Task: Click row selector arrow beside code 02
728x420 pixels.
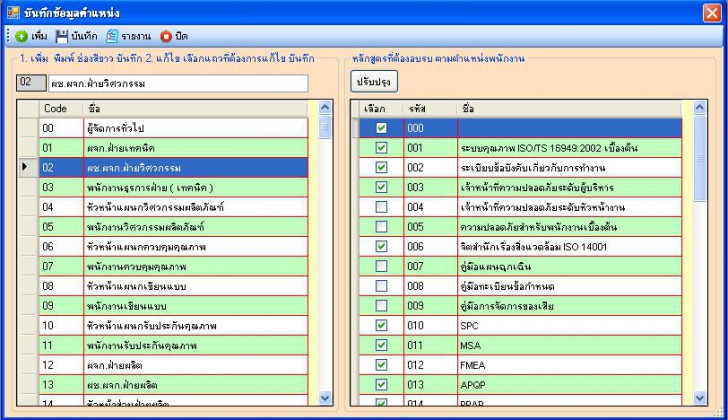Action: click(27, 167)
